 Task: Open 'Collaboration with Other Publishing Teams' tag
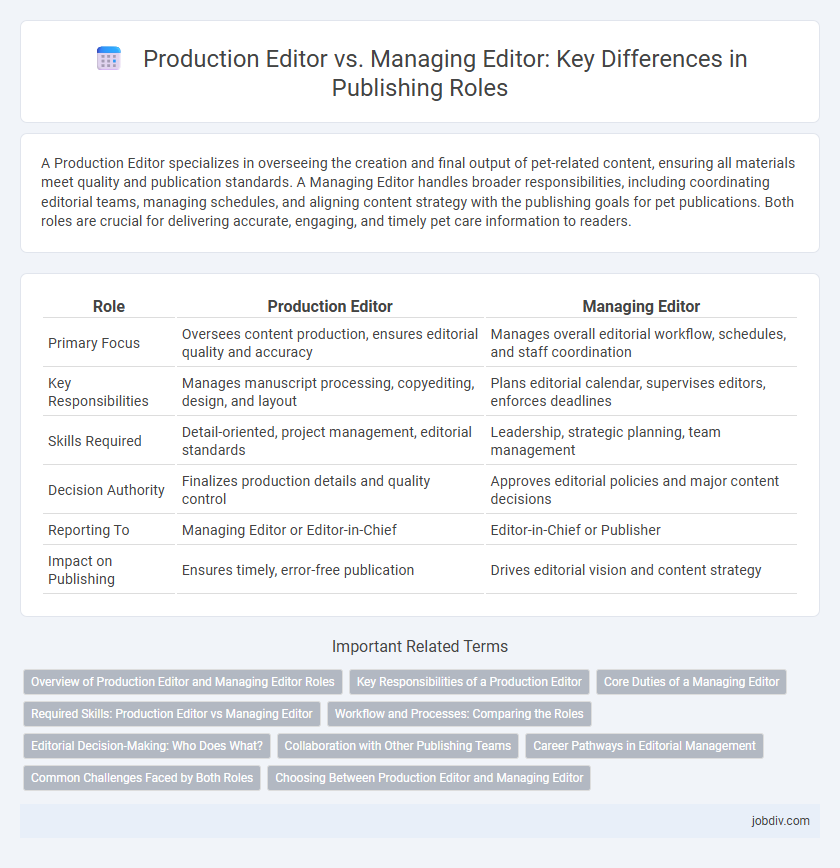click(x=398, y=746)
